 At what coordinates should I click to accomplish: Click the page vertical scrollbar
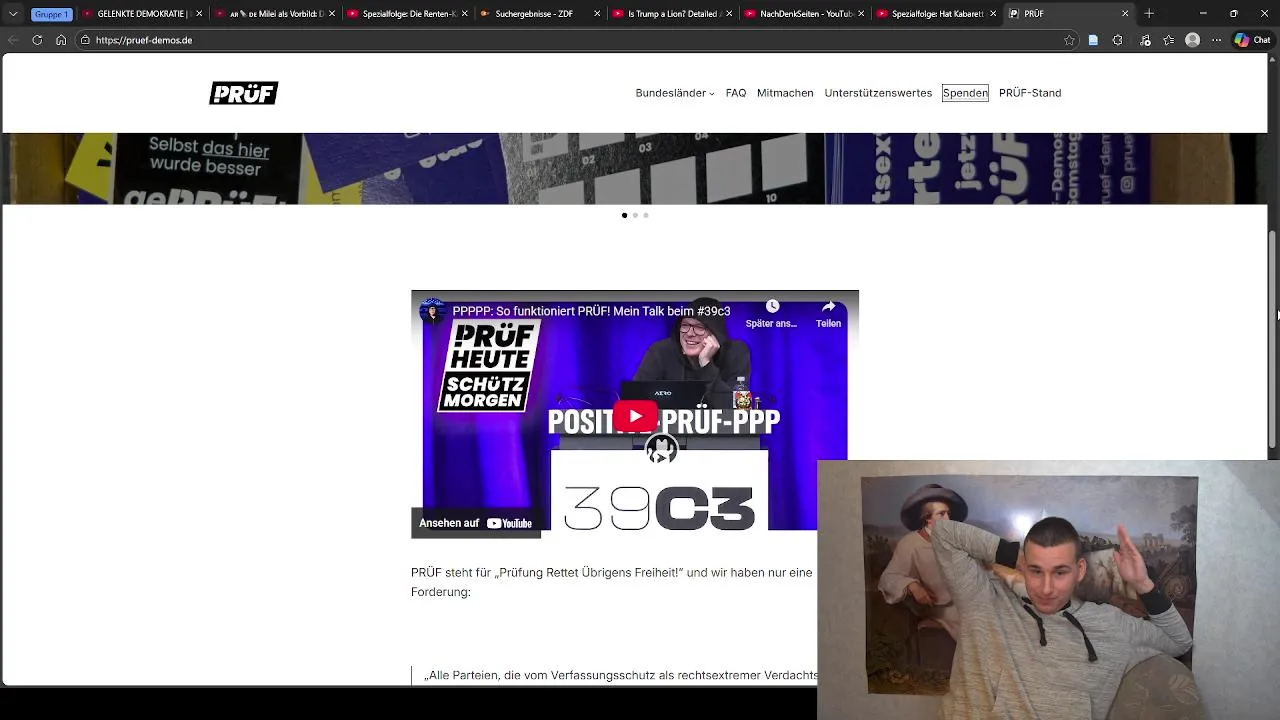pyautogui.click(x=1273, y=339)
